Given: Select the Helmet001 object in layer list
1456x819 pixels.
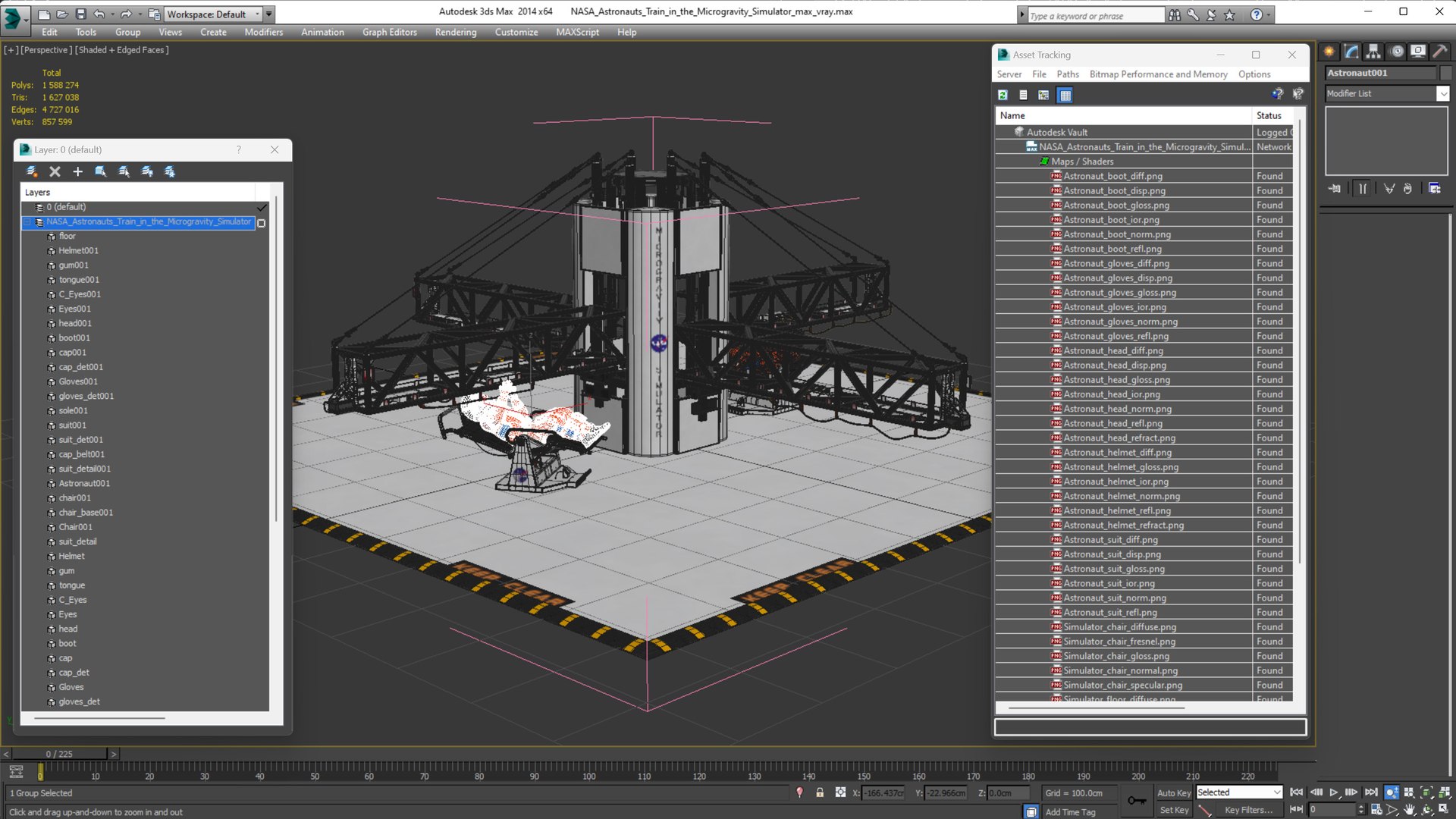Looking at the screenshot, I should [78, 251].
